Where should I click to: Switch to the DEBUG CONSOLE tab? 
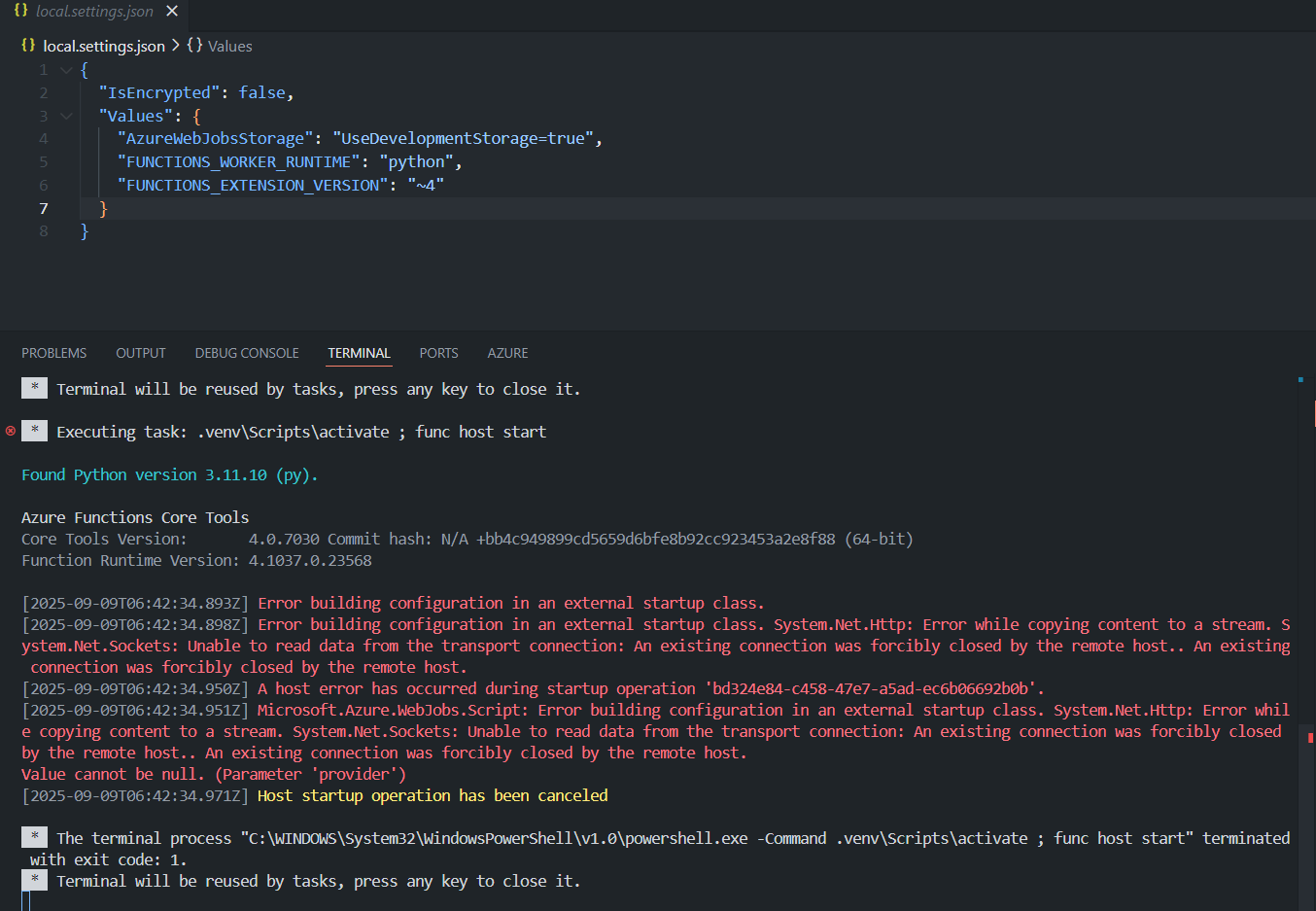click(246, 353)
